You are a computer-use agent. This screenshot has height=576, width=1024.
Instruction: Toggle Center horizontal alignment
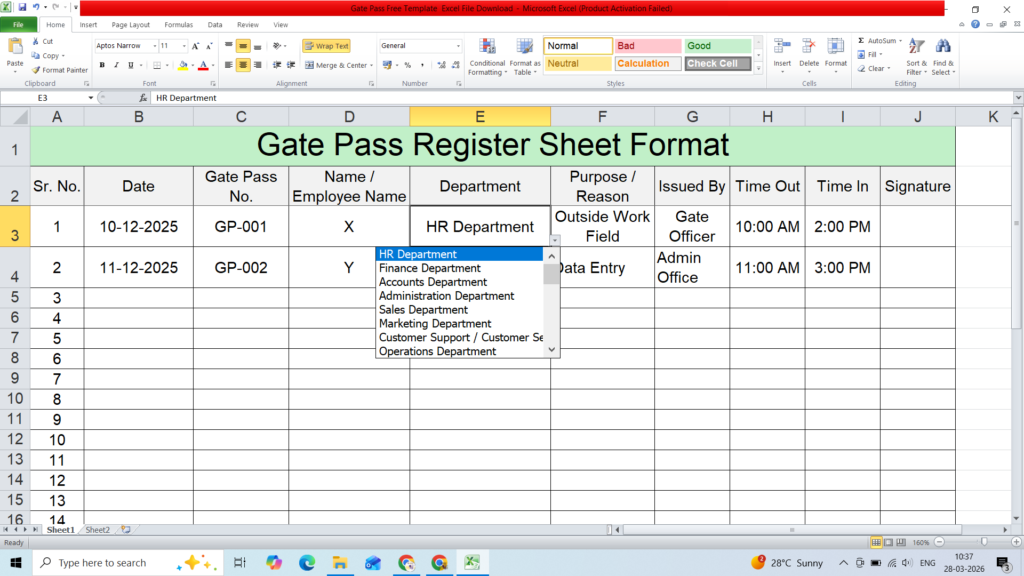coord(243,65)
